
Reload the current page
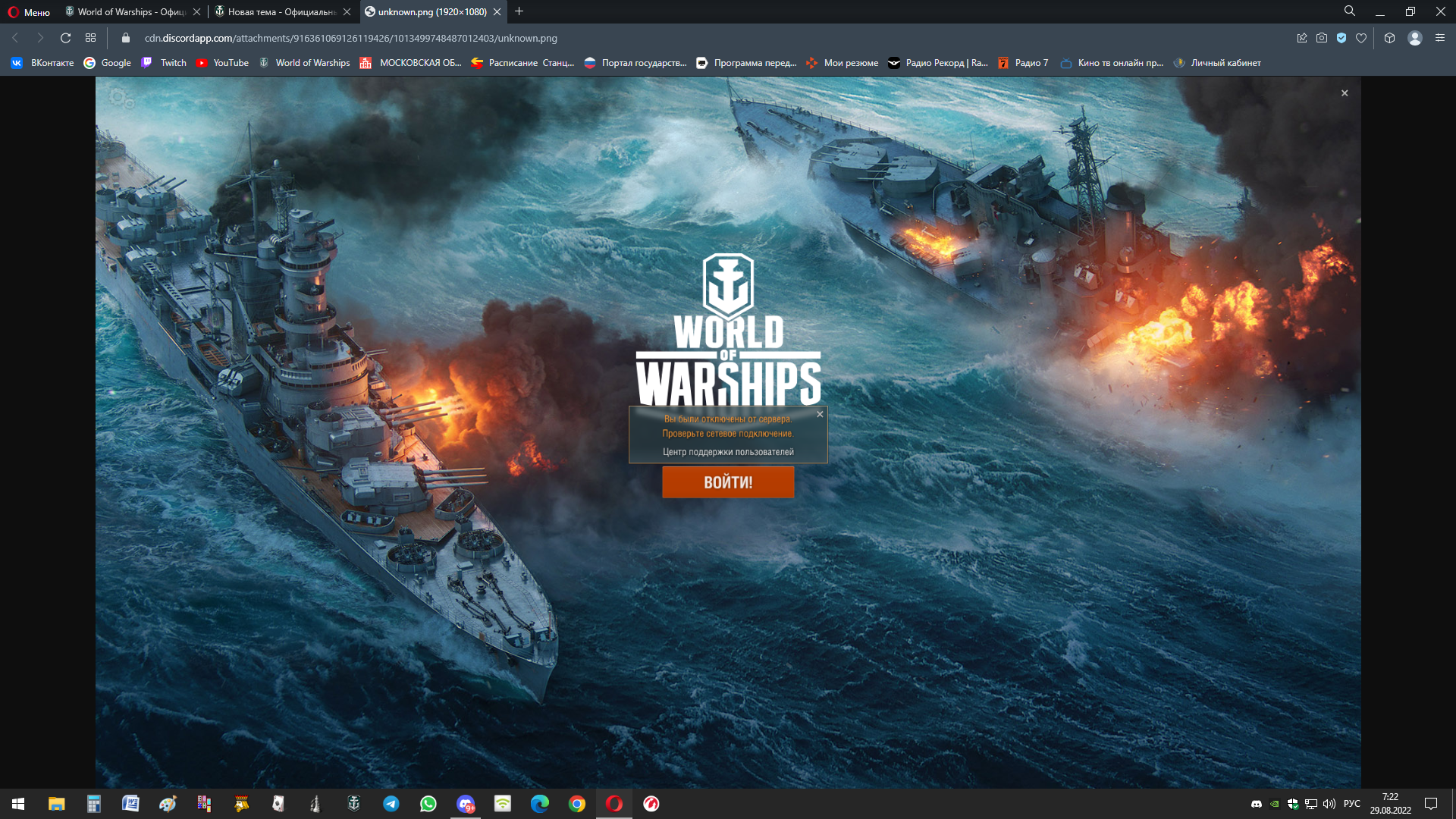[x=65, y=38]
